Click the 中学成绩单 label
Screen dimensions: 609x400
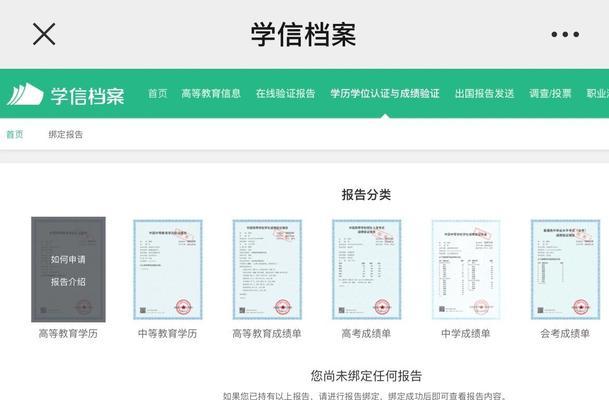click(x=466, y=334)
